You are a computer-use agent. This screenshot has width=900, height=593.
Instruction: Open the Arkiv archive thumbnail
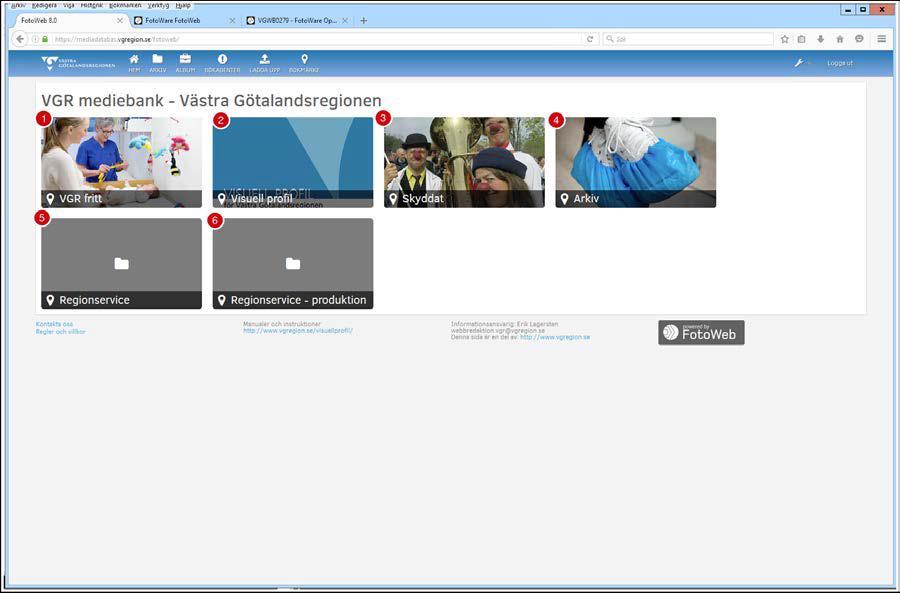pos(635,162)
